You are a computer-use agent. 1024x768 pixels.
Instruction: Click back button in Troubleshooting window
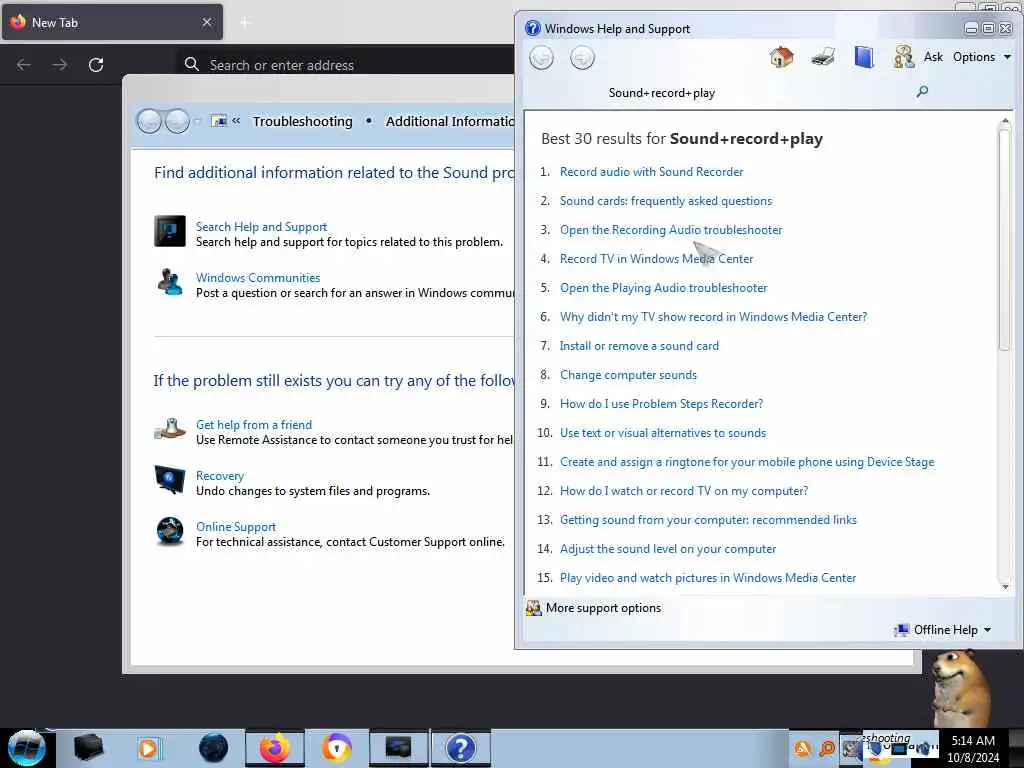point(149,121)
